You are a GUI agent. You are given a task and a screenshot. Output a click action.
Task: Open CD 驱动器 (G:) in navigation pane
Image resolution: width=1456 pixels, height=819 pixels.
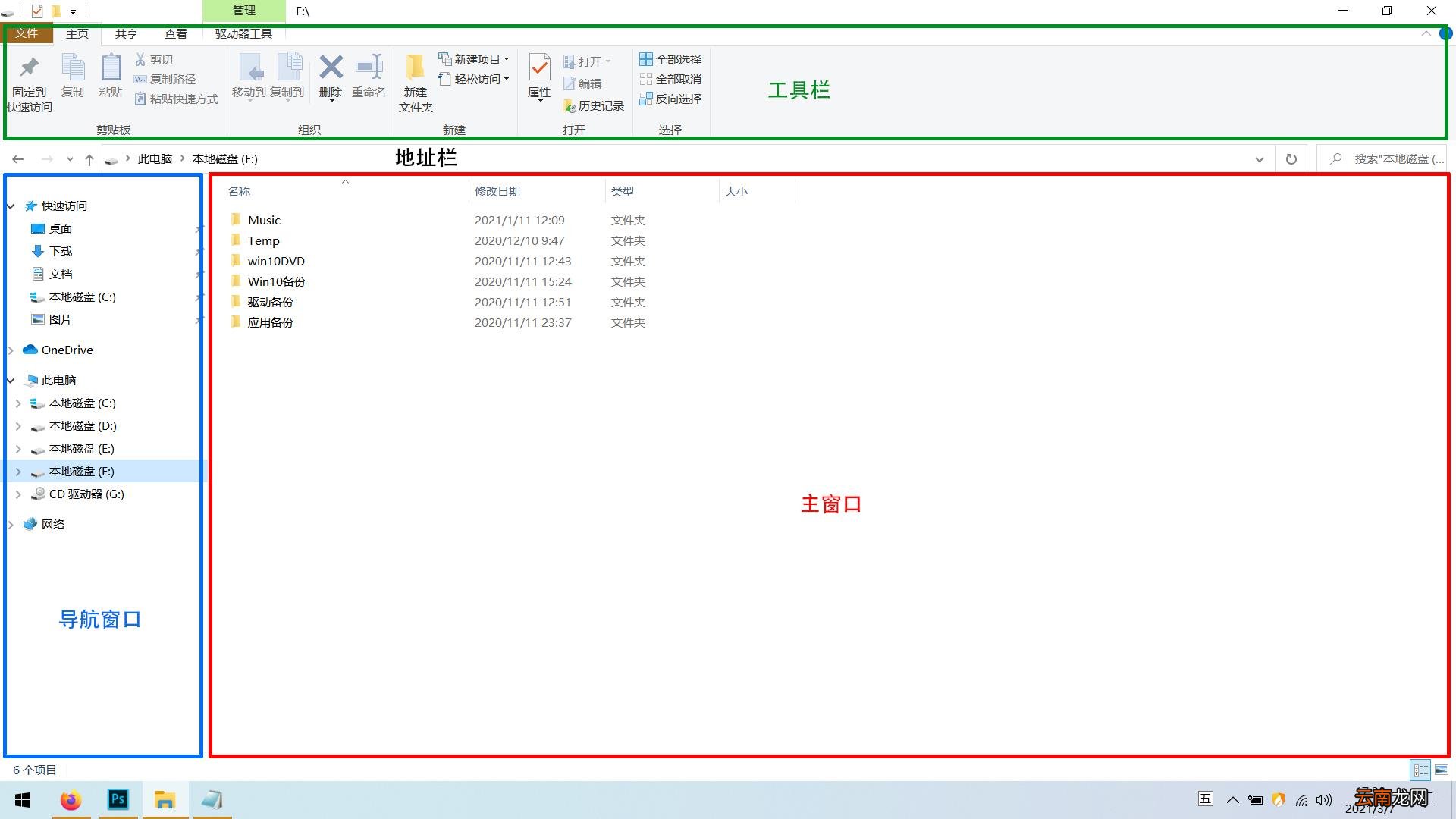click(86, 494)
